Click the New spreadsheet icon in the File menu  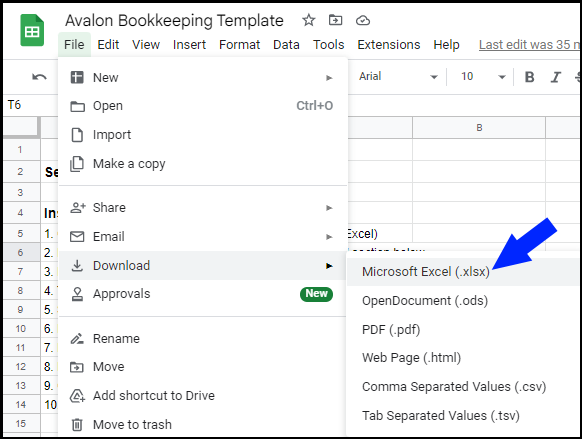pos(77,78)
